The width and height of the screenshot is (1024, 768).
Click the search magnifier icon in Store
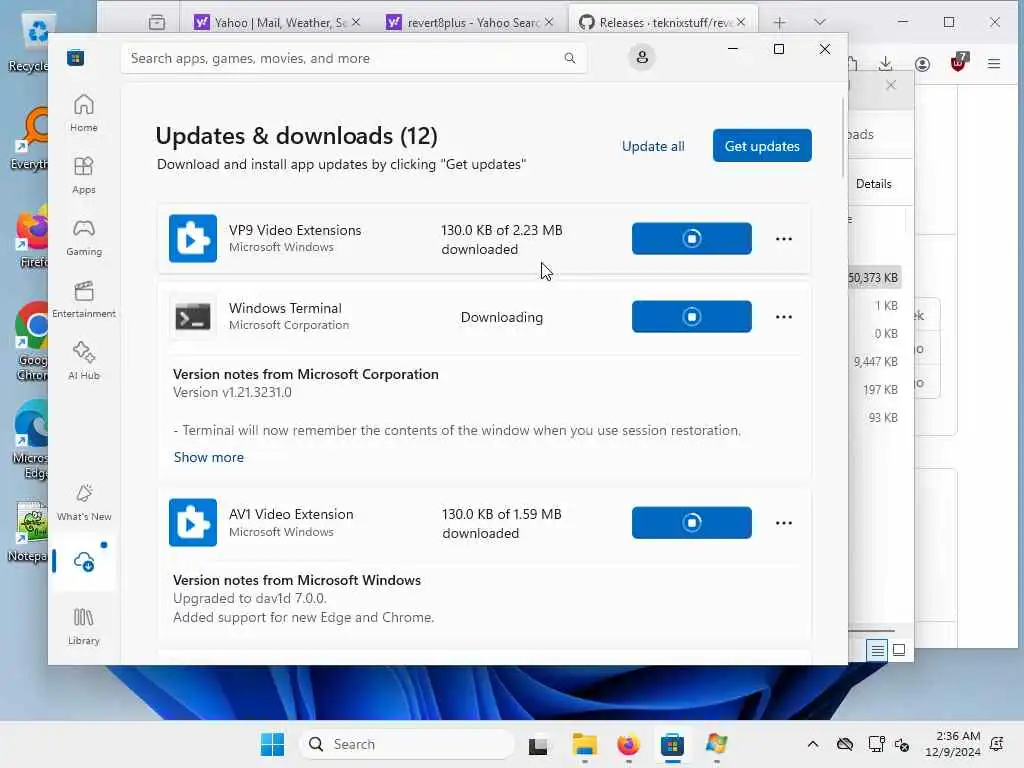(569, 58)
